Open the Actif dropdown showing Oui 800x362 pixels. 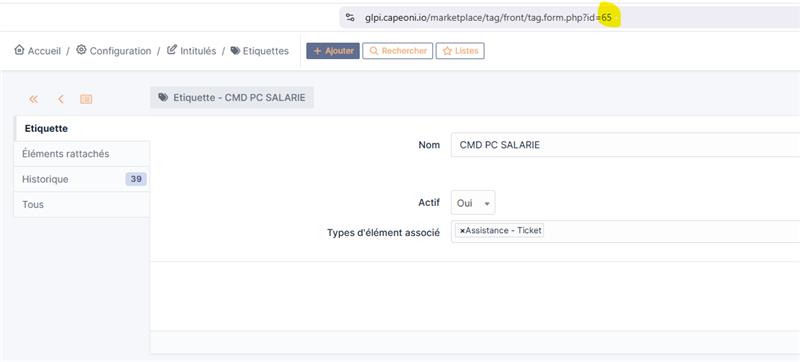(473, 203)
